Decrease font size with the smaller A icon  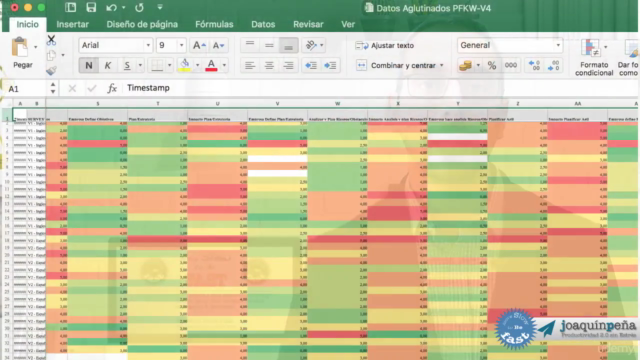(218, 45)
